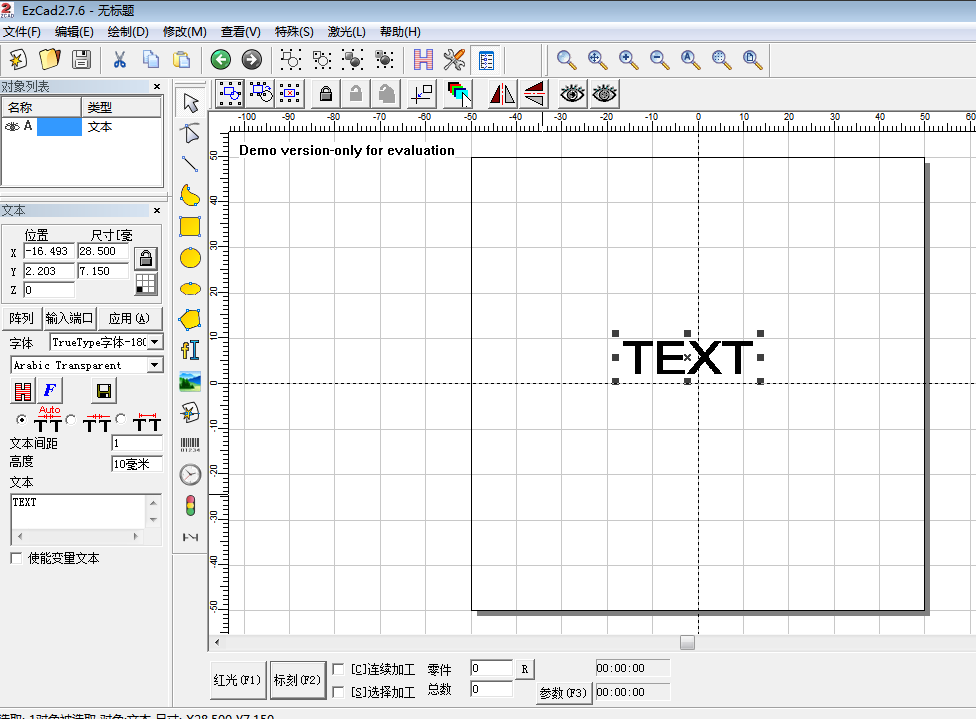Click the 应用(A) apply button
Screen dimensions: 976x719
click(x=129, y=319)
